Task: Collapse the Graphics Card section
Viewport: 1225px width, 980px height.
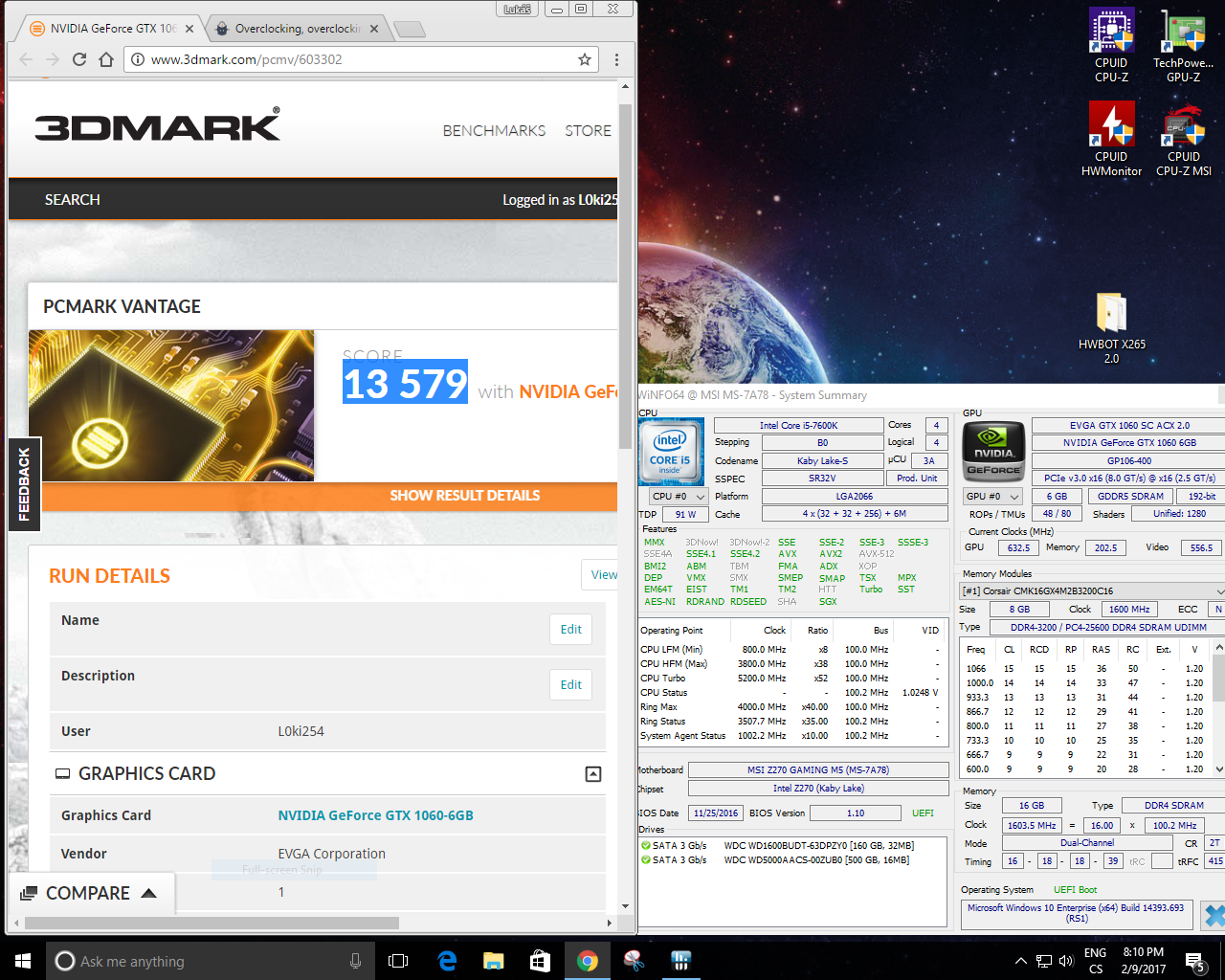Action: pyautogui.click(x=593, y=774)
